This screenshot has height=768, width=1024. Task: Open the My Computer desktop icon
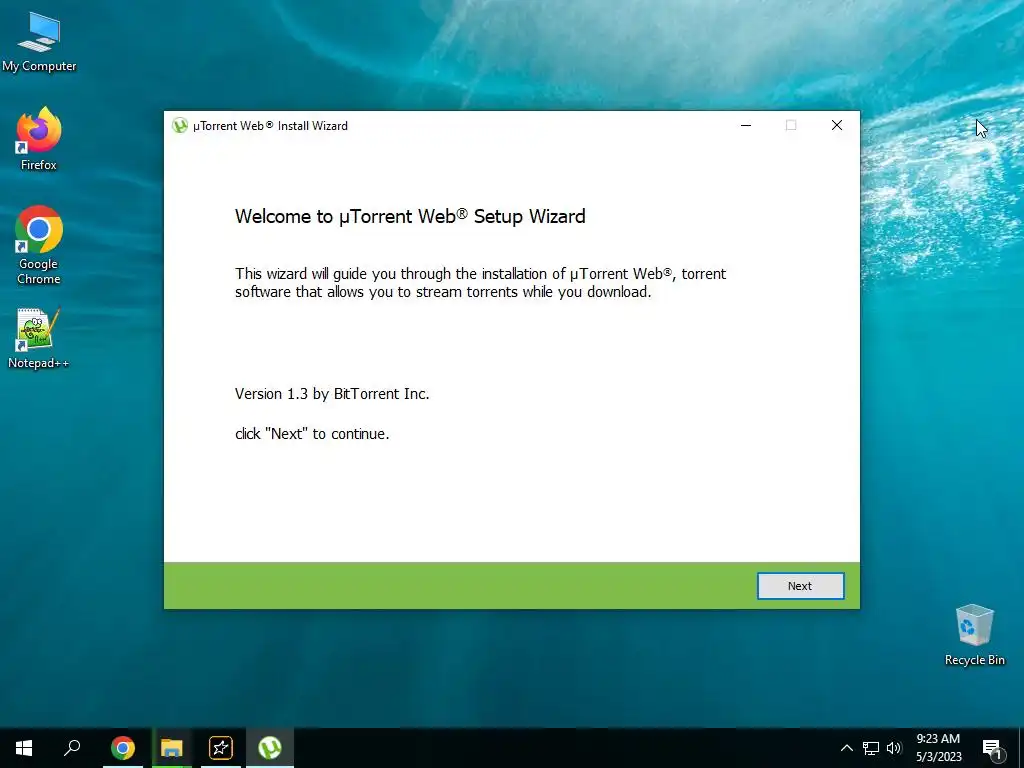39,42
